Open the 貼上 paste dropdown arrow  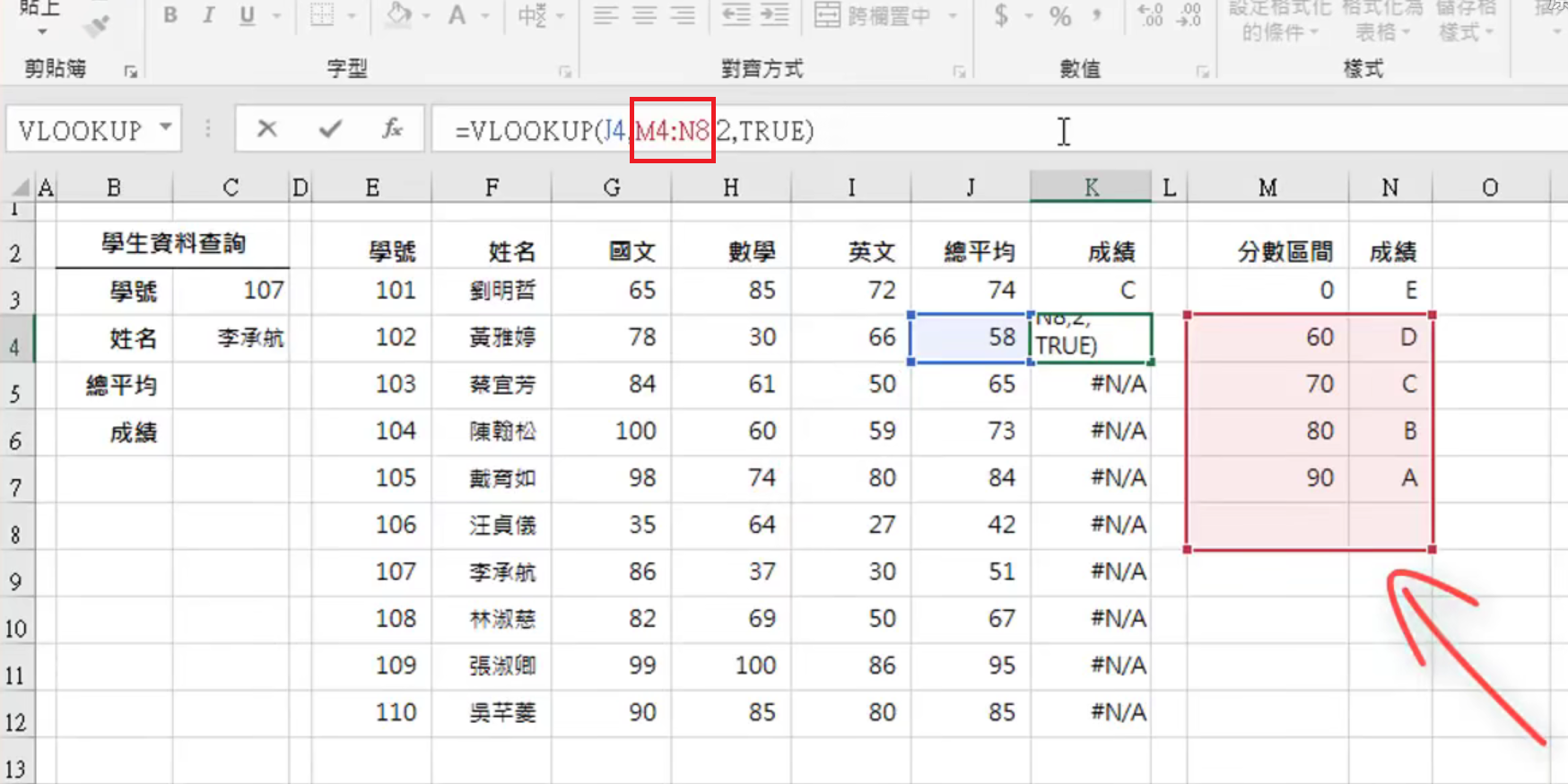[x=41, y=31]
